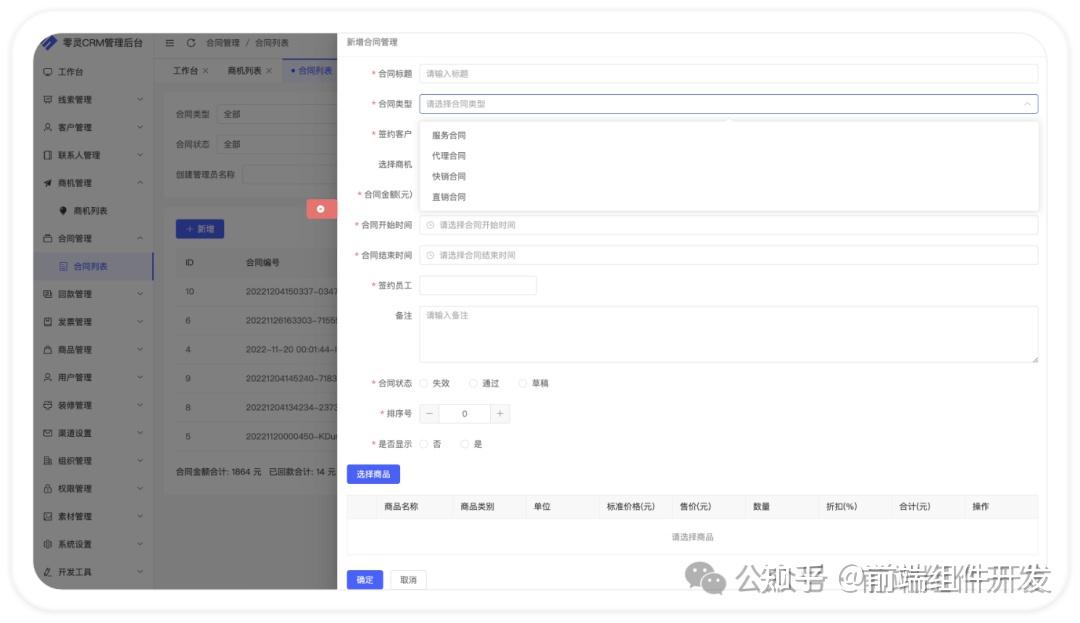Close the 工作台 tab with its x
The width and height of the screenshot is (1080, 623).
pyautogui.click(x=205, y=71)
